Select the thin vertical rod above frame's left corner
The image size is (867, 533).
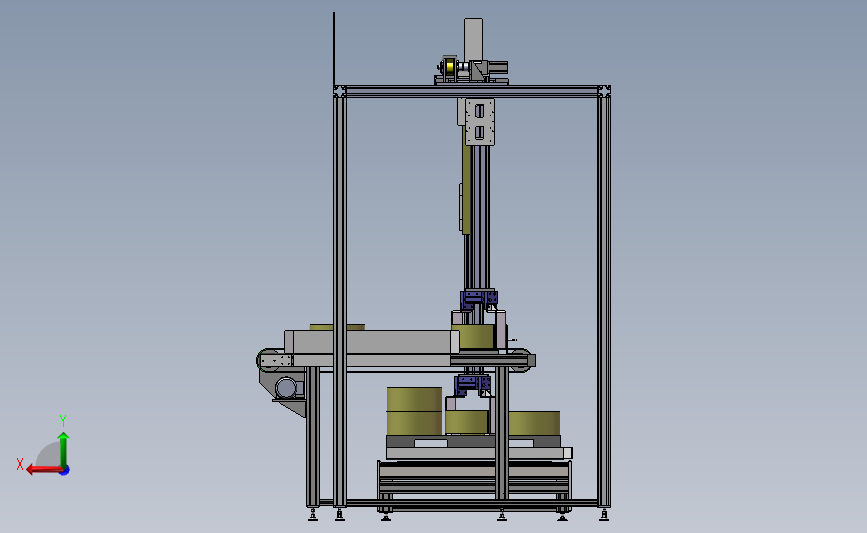tap(334, 48)
